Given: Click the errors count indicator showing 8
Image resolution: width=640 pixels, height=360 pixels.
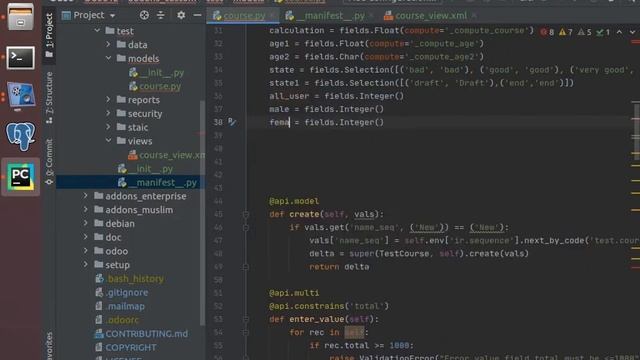Looking at the screenshot, I should 547,32.
